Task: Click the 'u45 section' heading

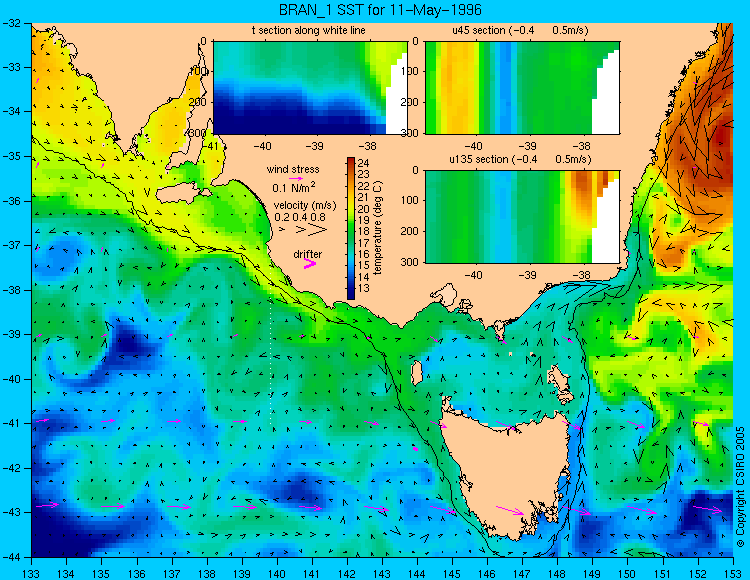Action: [479, 31]
